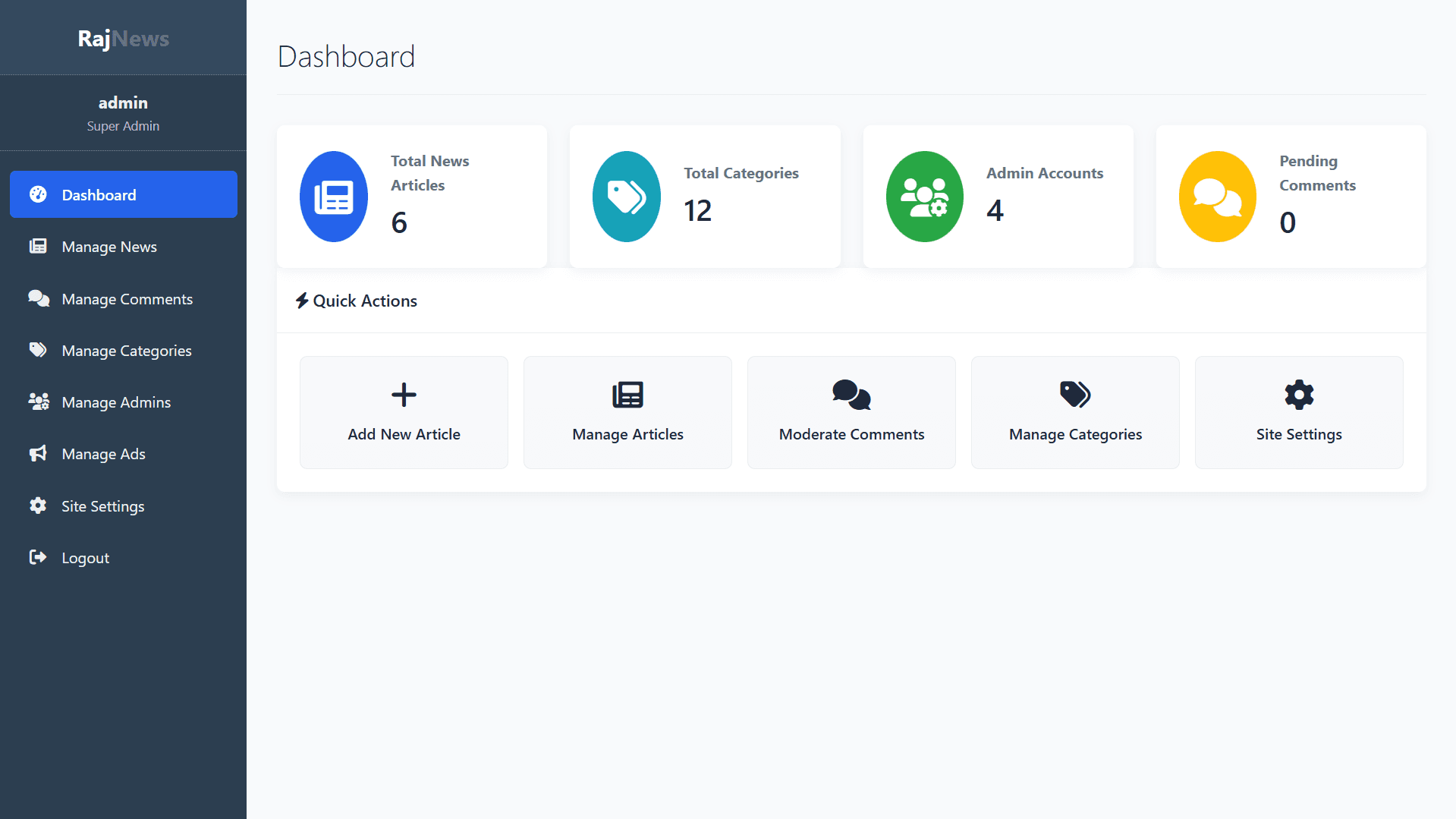Click the gear icon in Site Settings quick action
Image resolution: width=1456 pixels, height=819 pixels.
[1299, 395]
